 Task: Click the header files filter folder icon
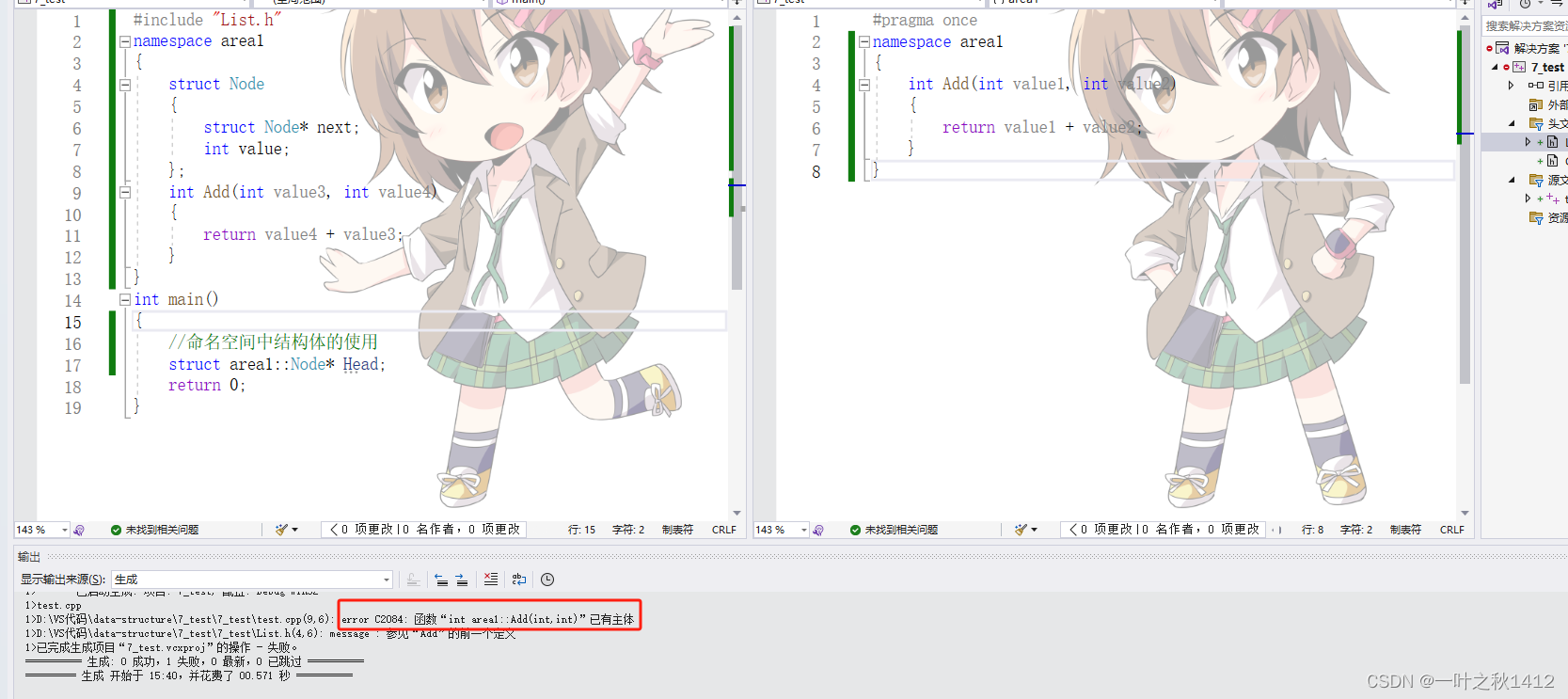tap(1535, 123)
